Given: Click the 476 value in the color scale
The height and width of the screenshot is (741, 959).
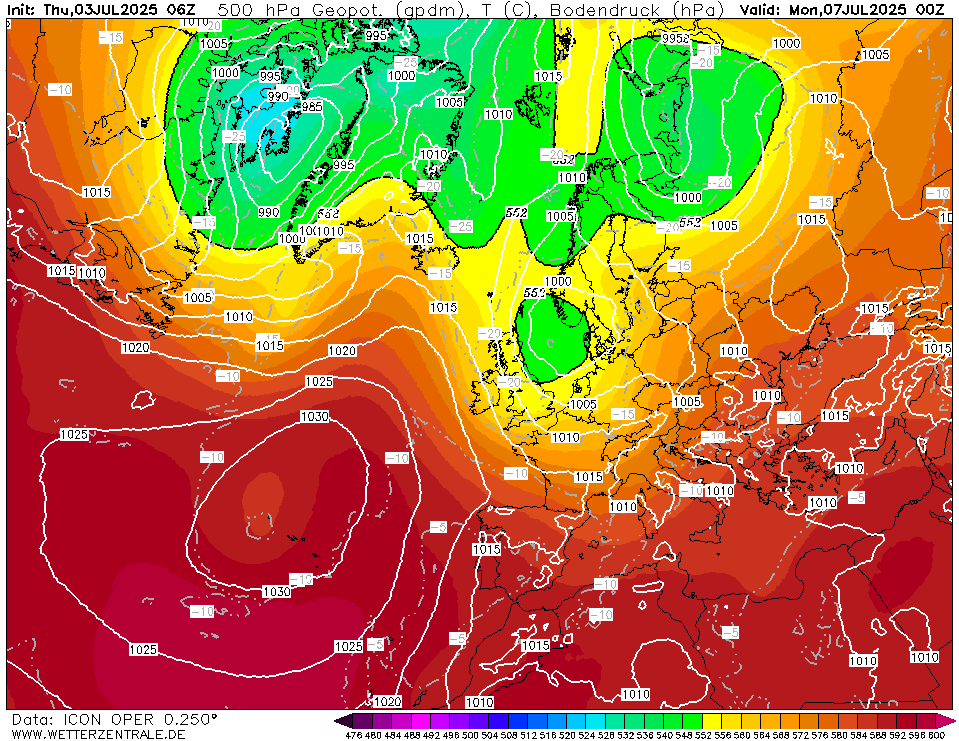Looking at the screenshot, I should (354, 735).
